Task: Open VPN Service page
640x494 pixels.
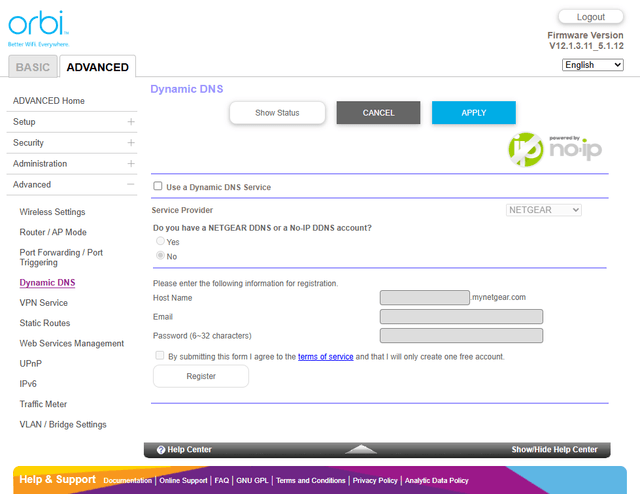Action: coord(44,303)
